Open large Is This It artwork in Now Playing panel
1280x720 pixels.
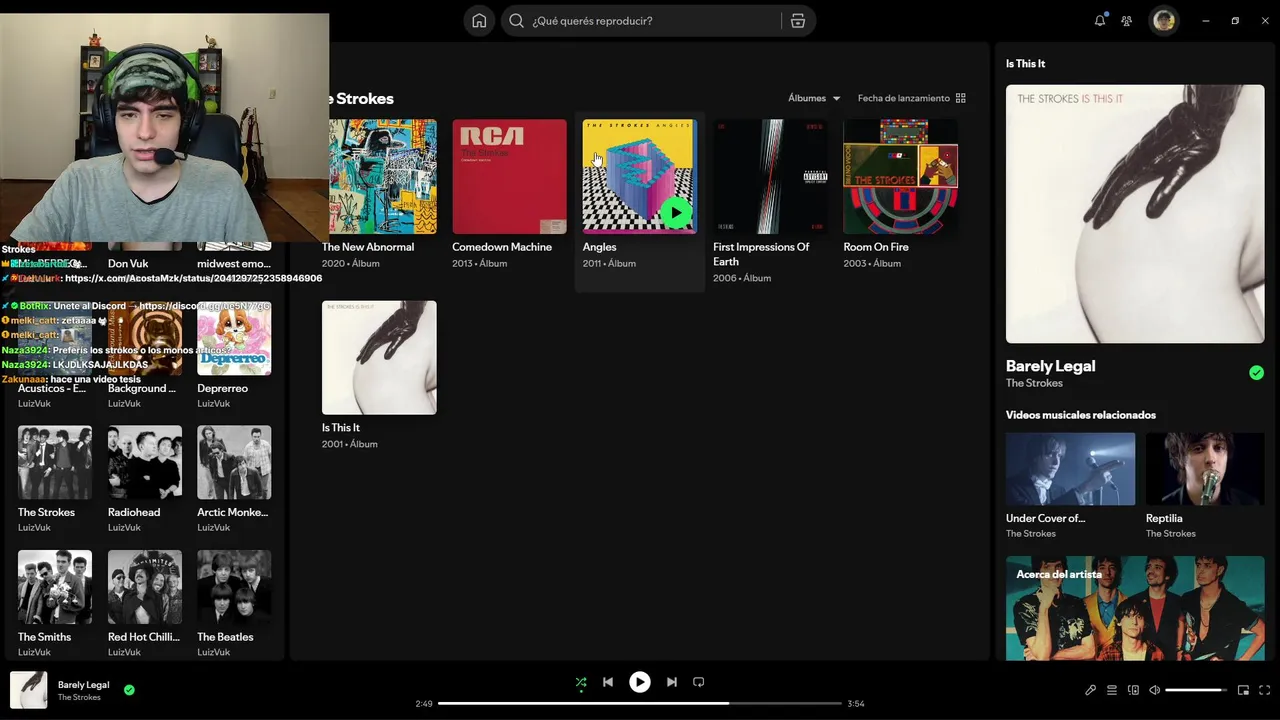1135,214
